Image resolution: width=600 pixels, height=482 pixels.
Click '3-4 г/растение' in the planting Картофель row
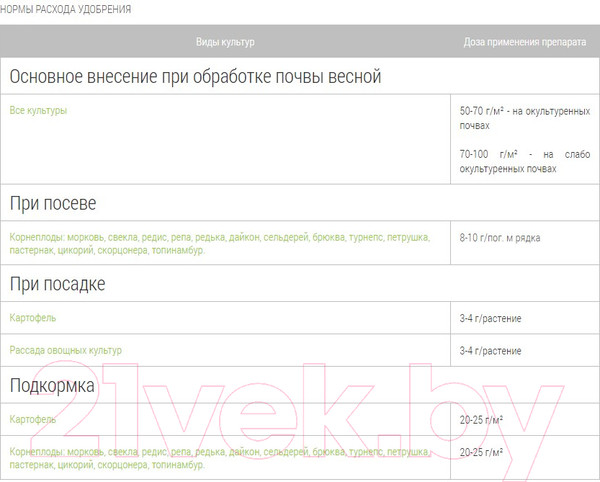pyautogui.click(x=490, y=319)
